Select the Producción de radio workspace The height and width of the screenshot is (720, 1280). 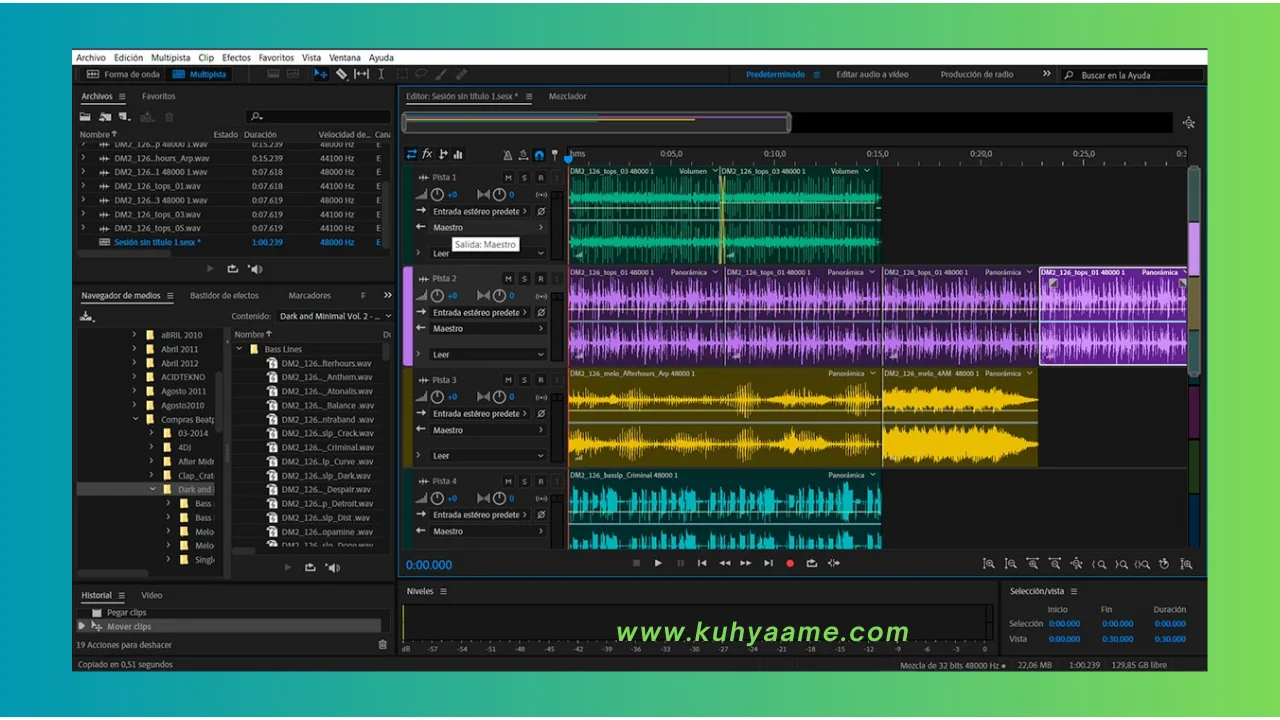976,74
